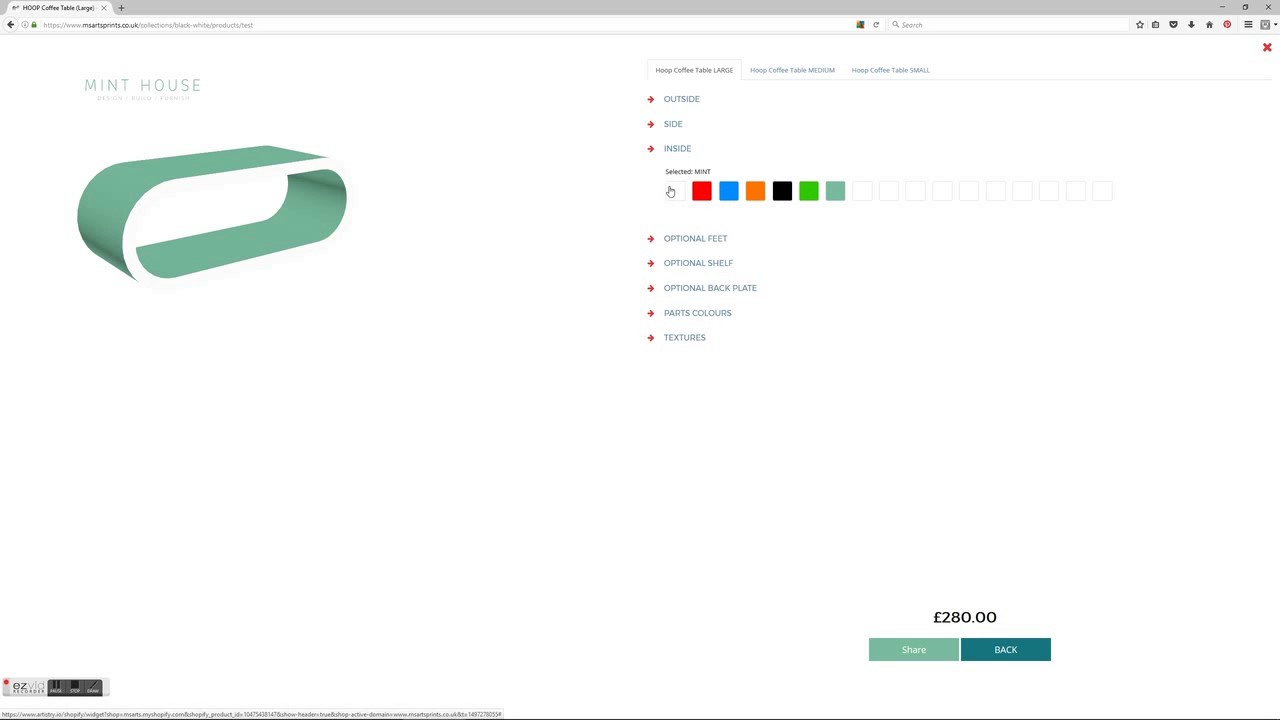
Task: Click the coffee table preview image
Action: [212, 215]
